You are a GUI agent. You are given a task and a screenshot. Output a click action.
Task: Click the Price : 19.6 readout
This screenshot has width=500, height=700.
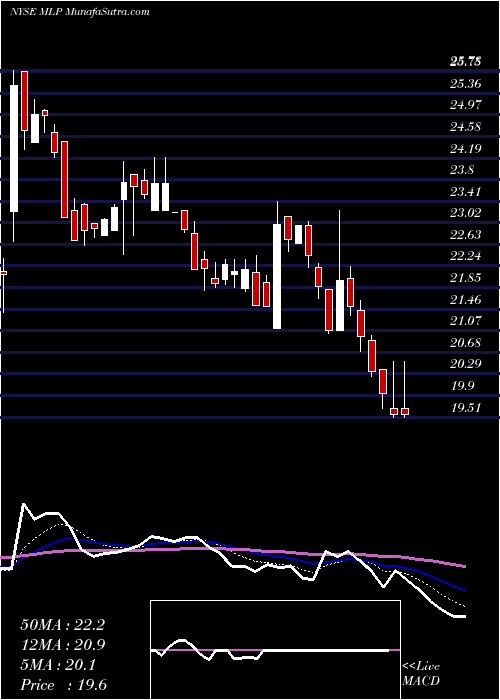click(x=63, y=685)
